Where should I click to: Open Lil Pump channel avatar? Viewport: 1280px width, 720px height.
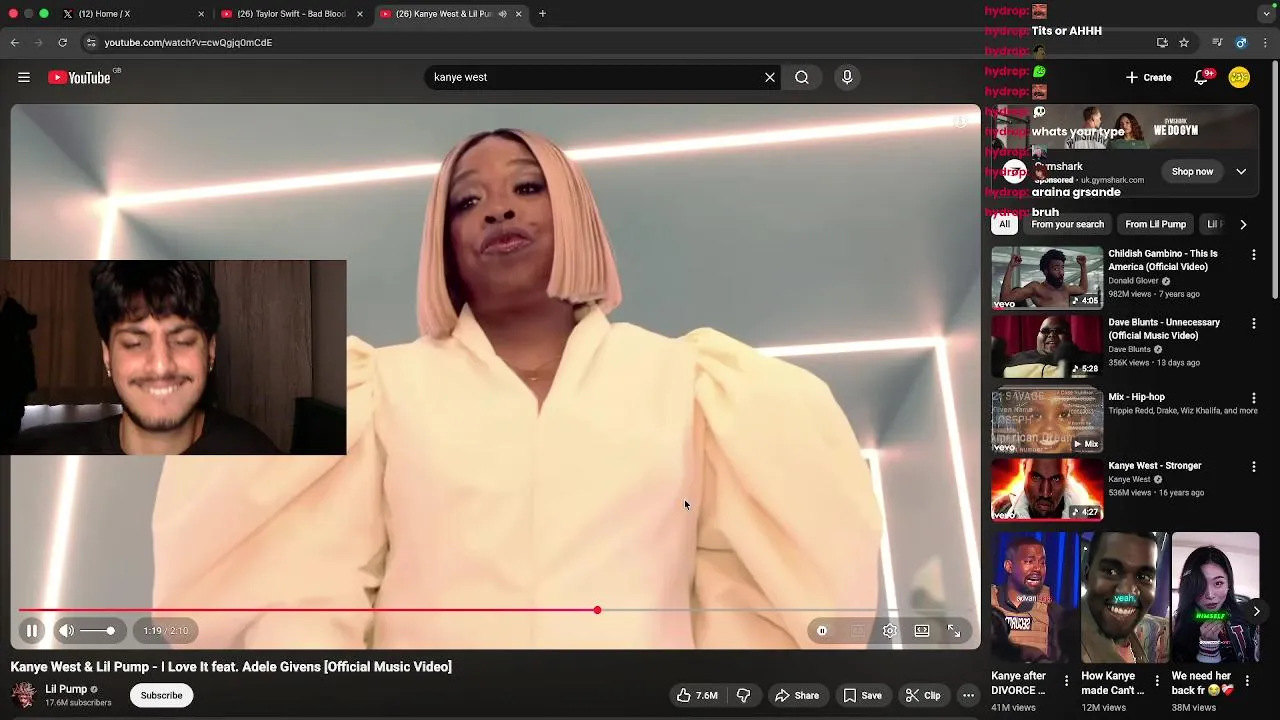pyautogui.click(x=24, y=695)
